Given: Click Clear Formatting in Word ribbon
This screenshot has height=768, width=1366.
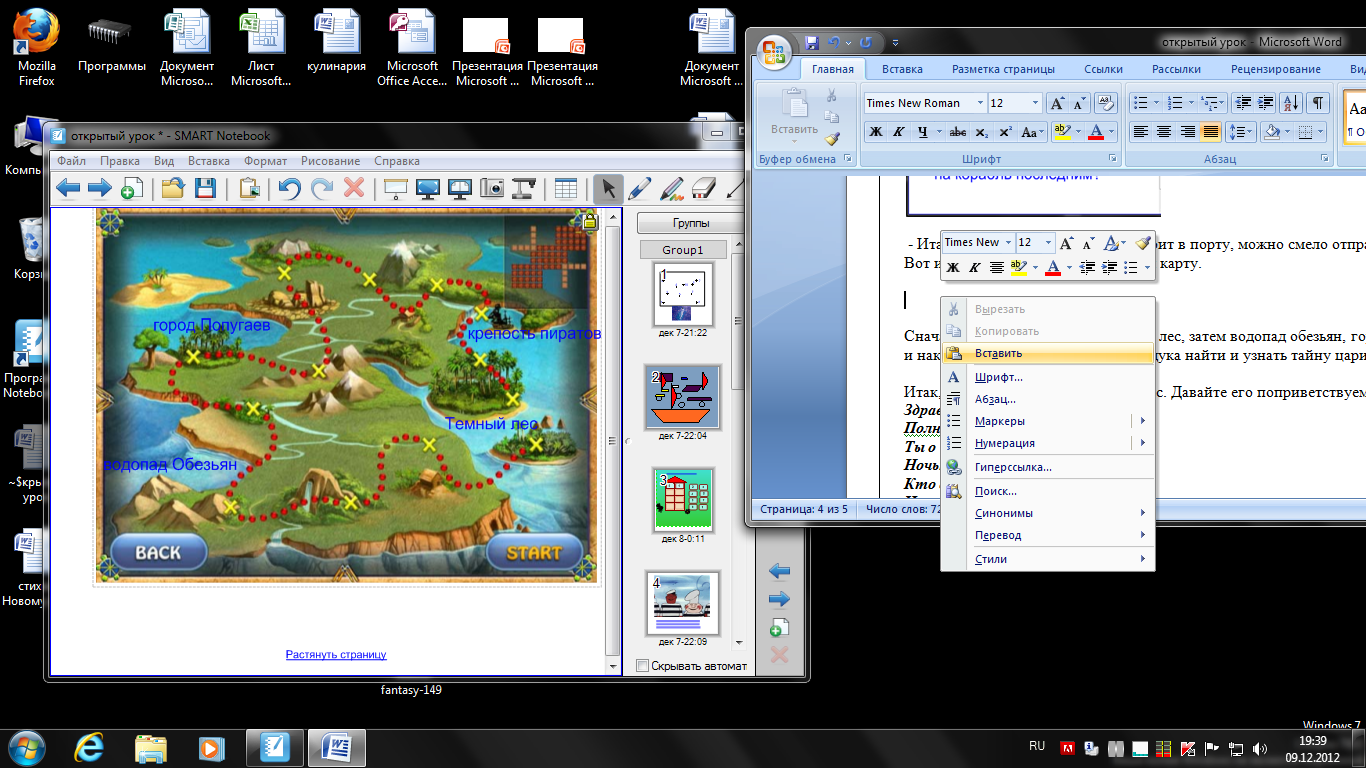Looking at the screenshot, I should click(1105, 103).
